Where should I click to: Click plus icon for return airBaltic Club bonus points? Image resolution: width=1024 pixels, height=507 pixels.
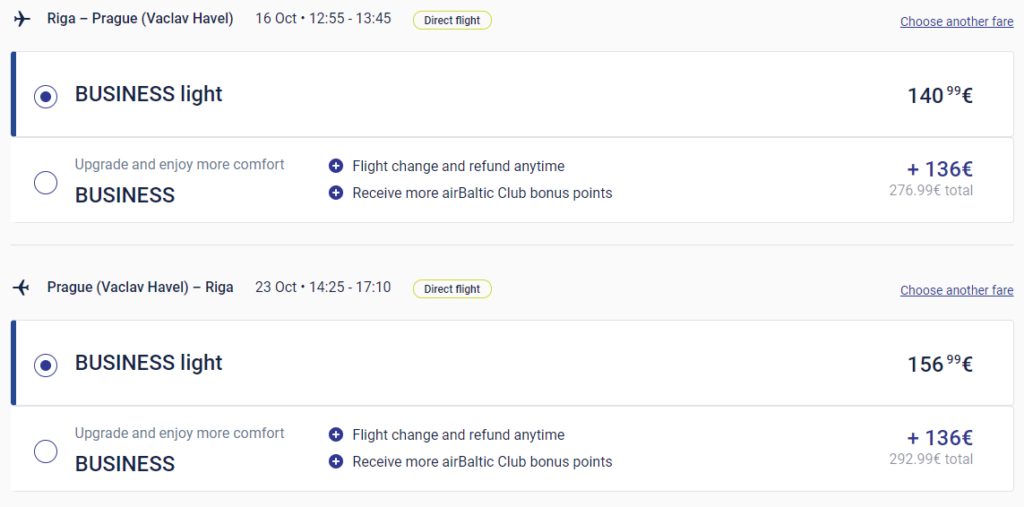336,462
